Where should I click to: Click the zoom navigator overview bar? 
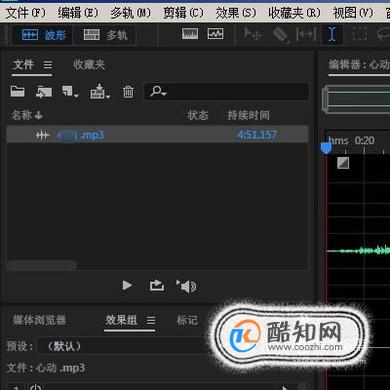tap(356, 99)
